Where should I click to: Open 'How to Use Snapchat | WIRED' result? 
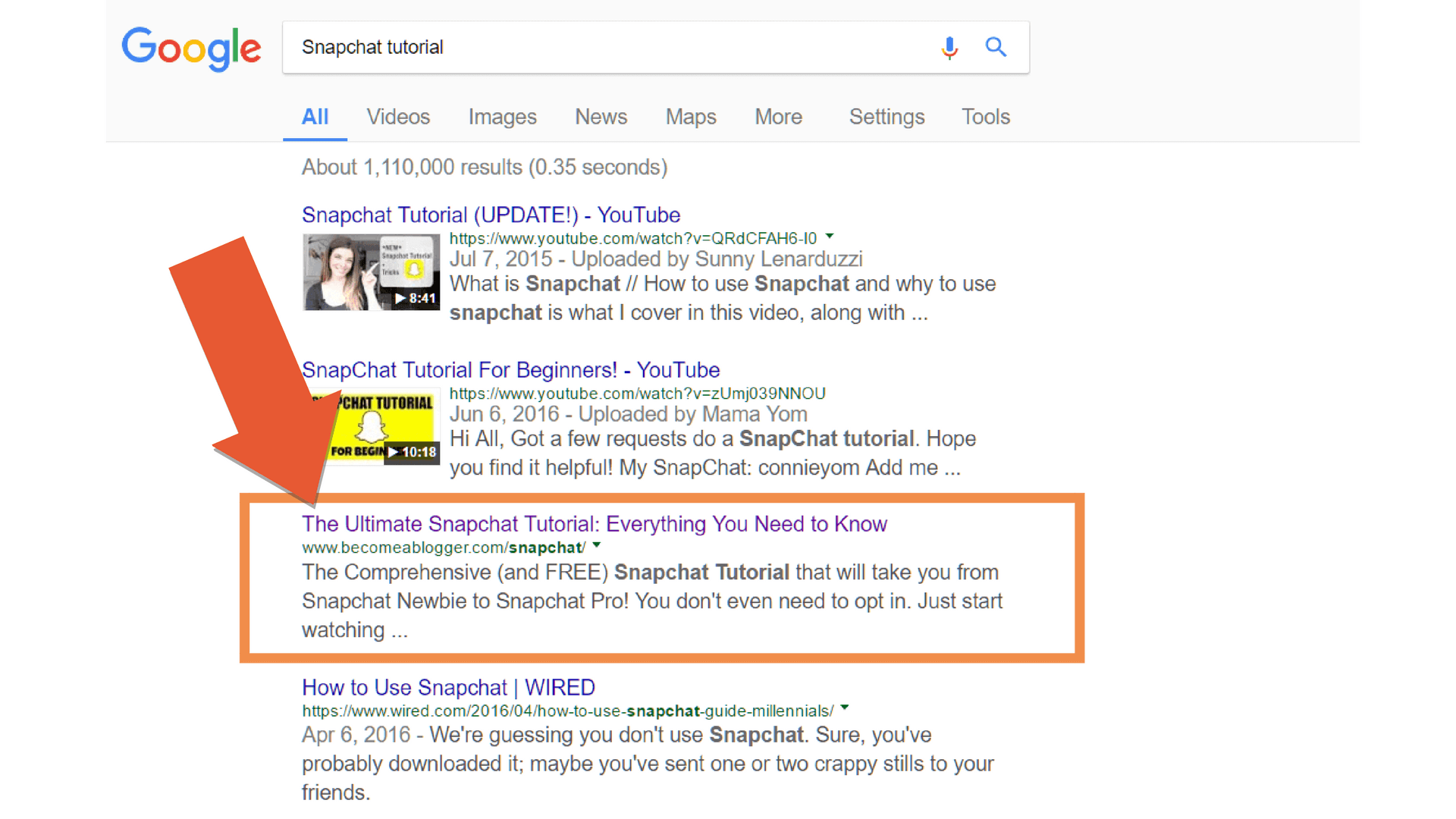448,688
